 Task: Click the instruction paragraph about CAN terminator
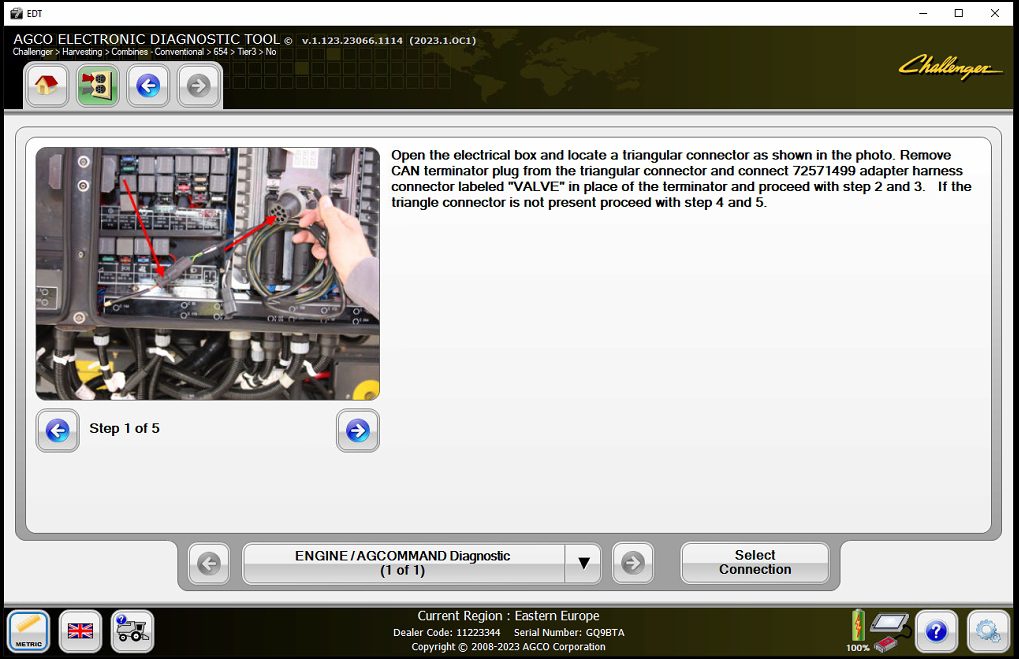tap(681, 179)
